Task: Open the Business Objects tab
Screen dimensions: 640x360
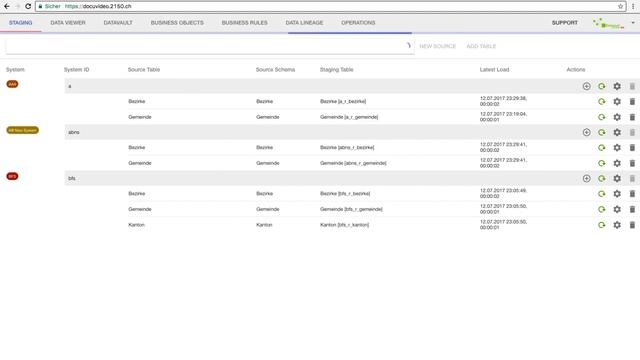Action: tap(177, 23)
